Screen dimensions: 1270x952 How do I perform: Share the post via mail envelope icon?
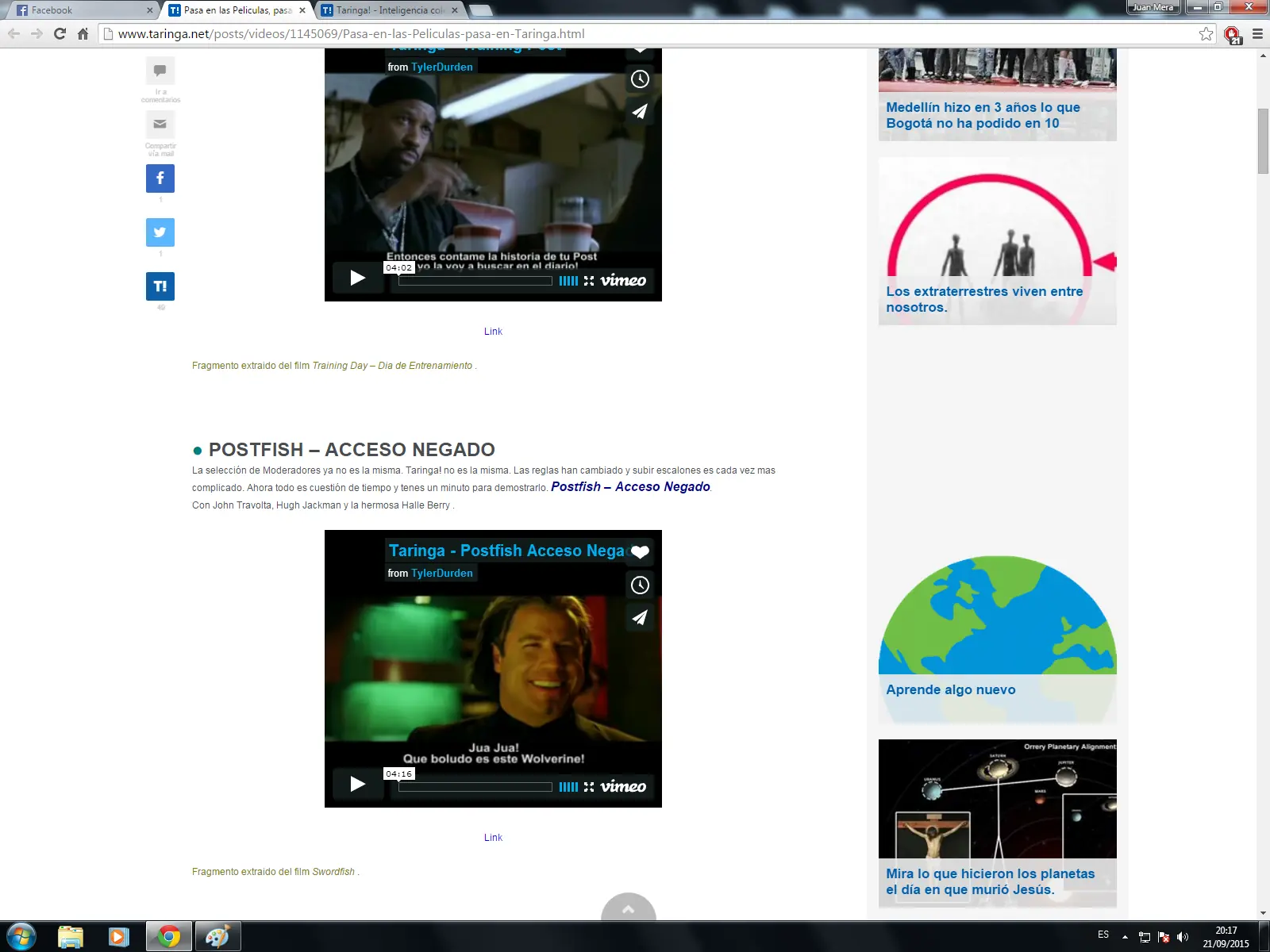click(x=160, y=125)
